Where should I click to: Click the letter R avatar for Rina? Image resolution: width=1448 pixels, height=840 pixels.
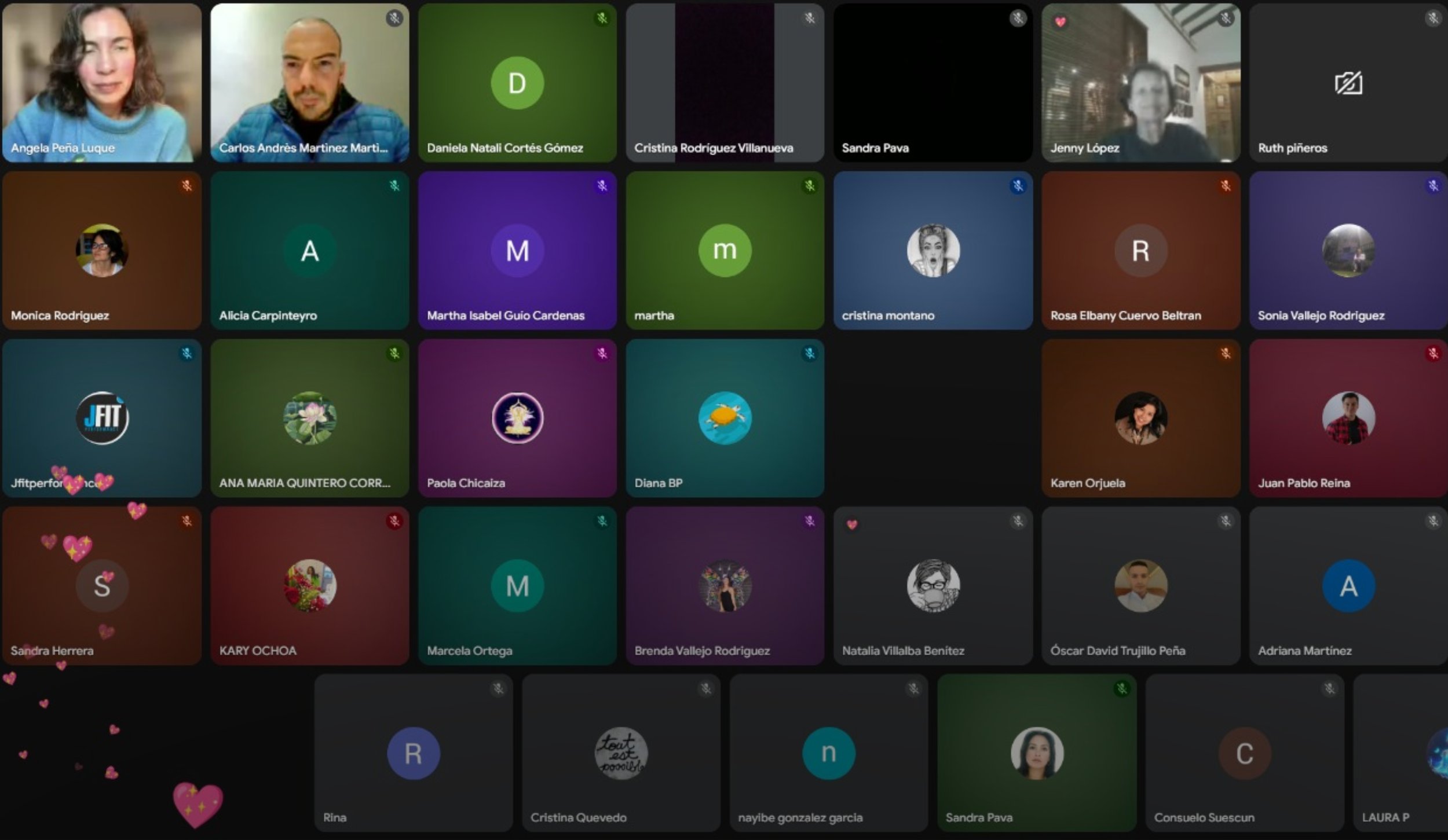click(x=413, y=753)
